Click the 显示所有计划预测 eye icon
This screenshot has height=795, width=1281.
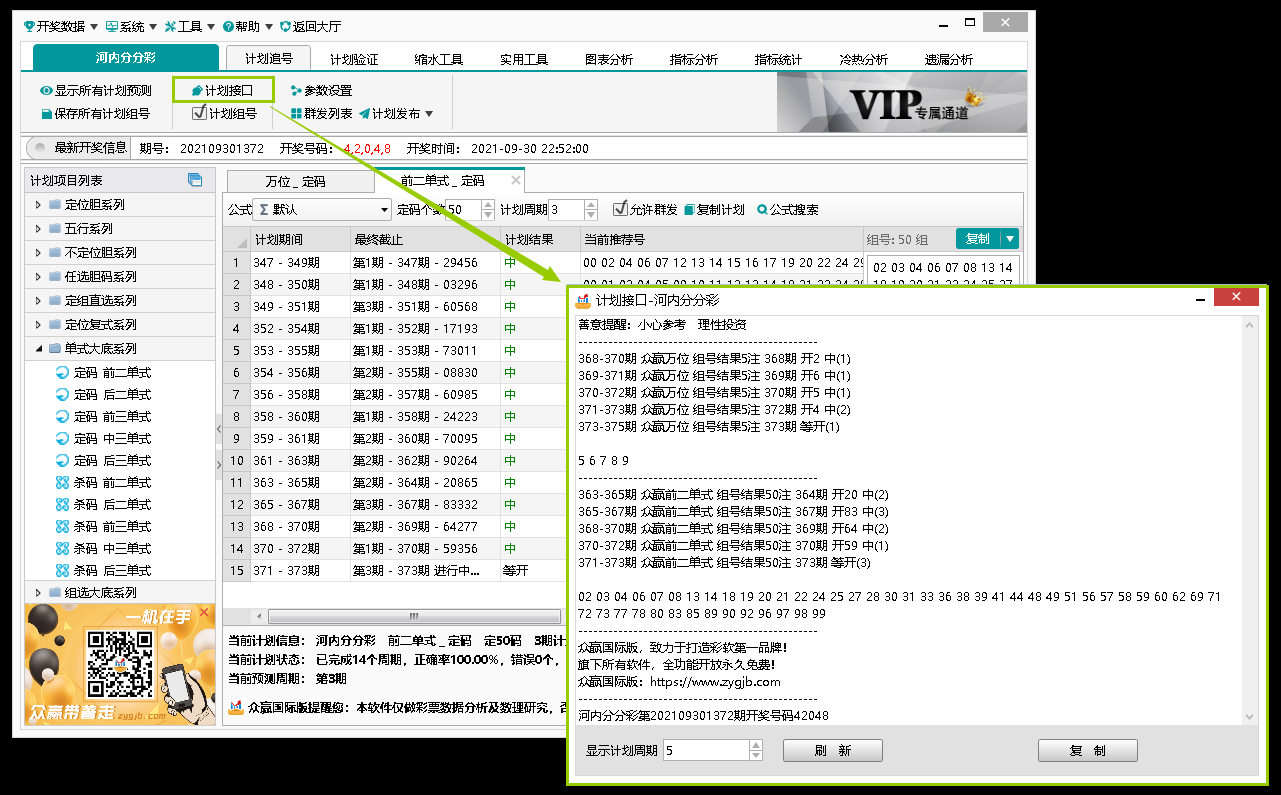pyautogui.click(x=46, y=91)
